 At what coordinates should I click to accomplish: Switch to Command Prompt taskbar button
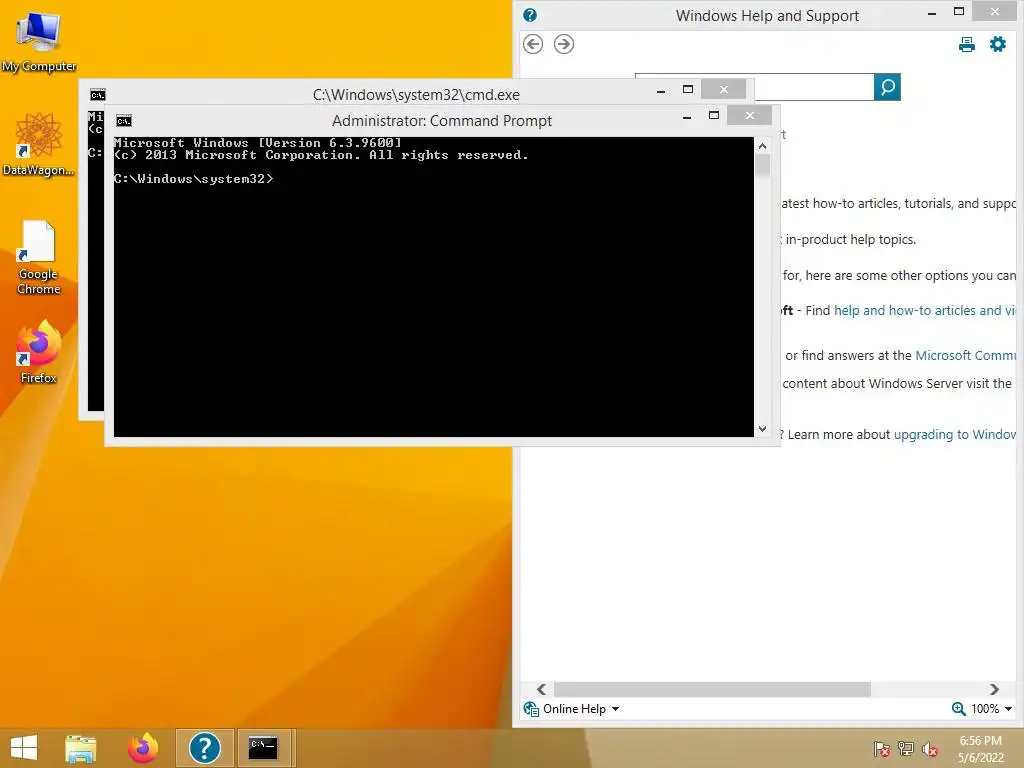pyautogui.click(x=263, y=748)
